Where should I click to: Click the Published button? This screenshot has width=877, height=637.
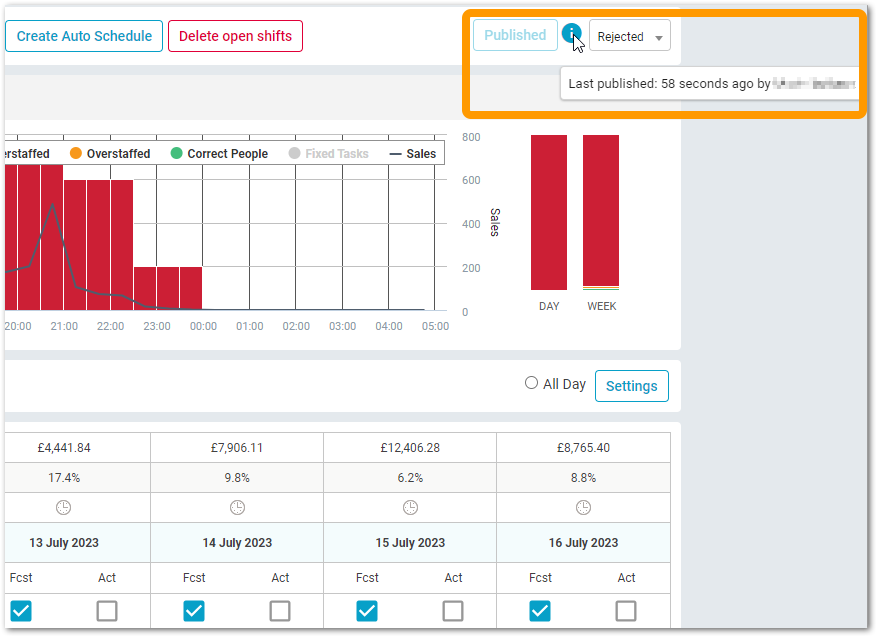point(515,35)
